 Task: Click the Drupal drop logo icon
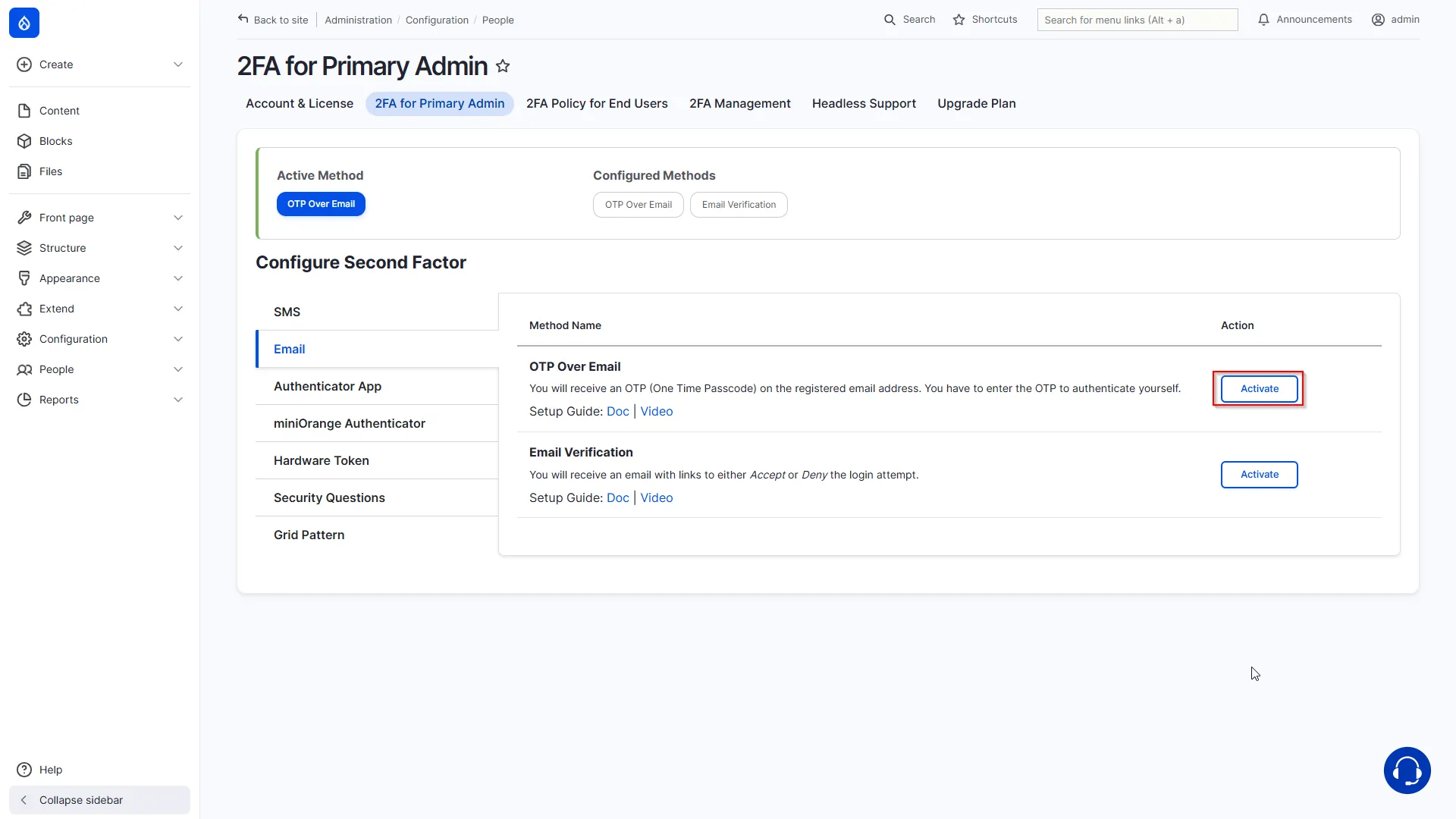tap(24, 23)
